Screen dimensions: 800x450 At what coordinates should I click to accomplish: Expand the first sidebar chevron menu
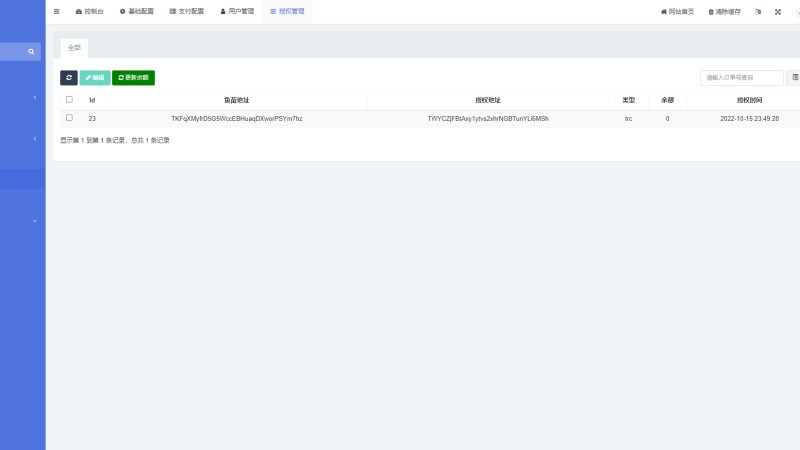(x=35, y=97)
